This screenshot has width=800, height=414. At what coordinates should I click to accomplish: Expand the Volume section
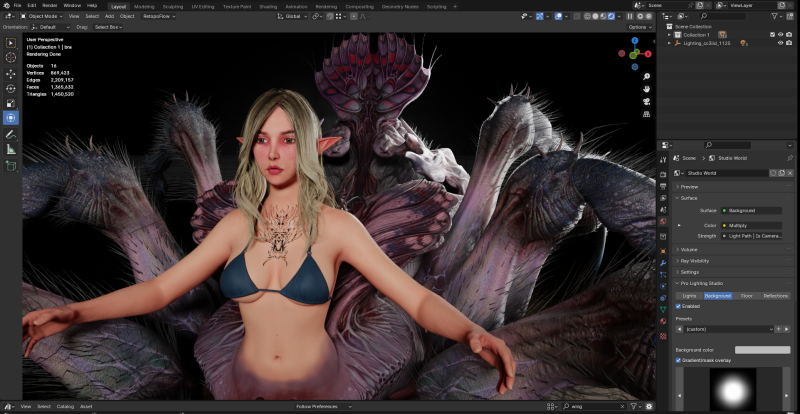pyautogui.click(x=690, y=249)
